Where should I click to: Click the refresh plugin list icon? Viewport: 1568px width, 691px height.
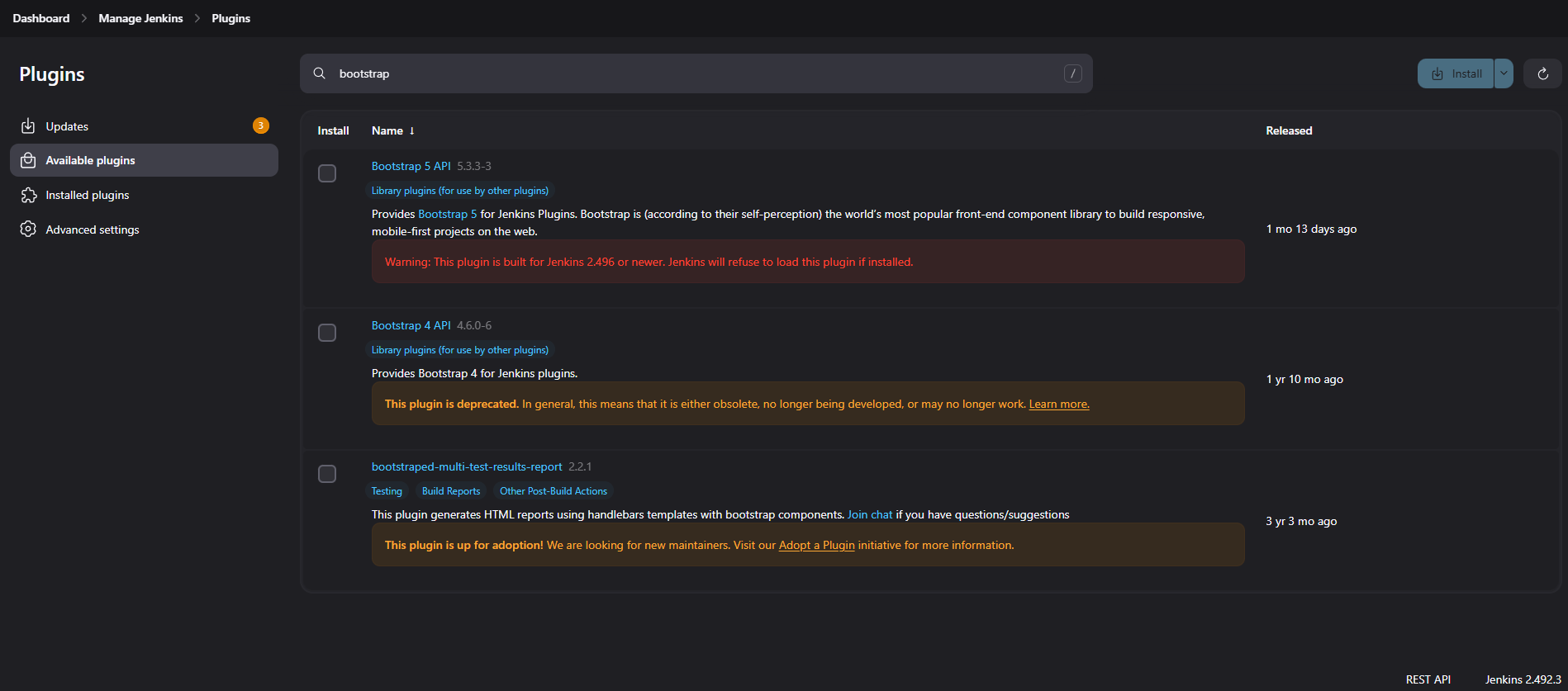point(1542,73)
